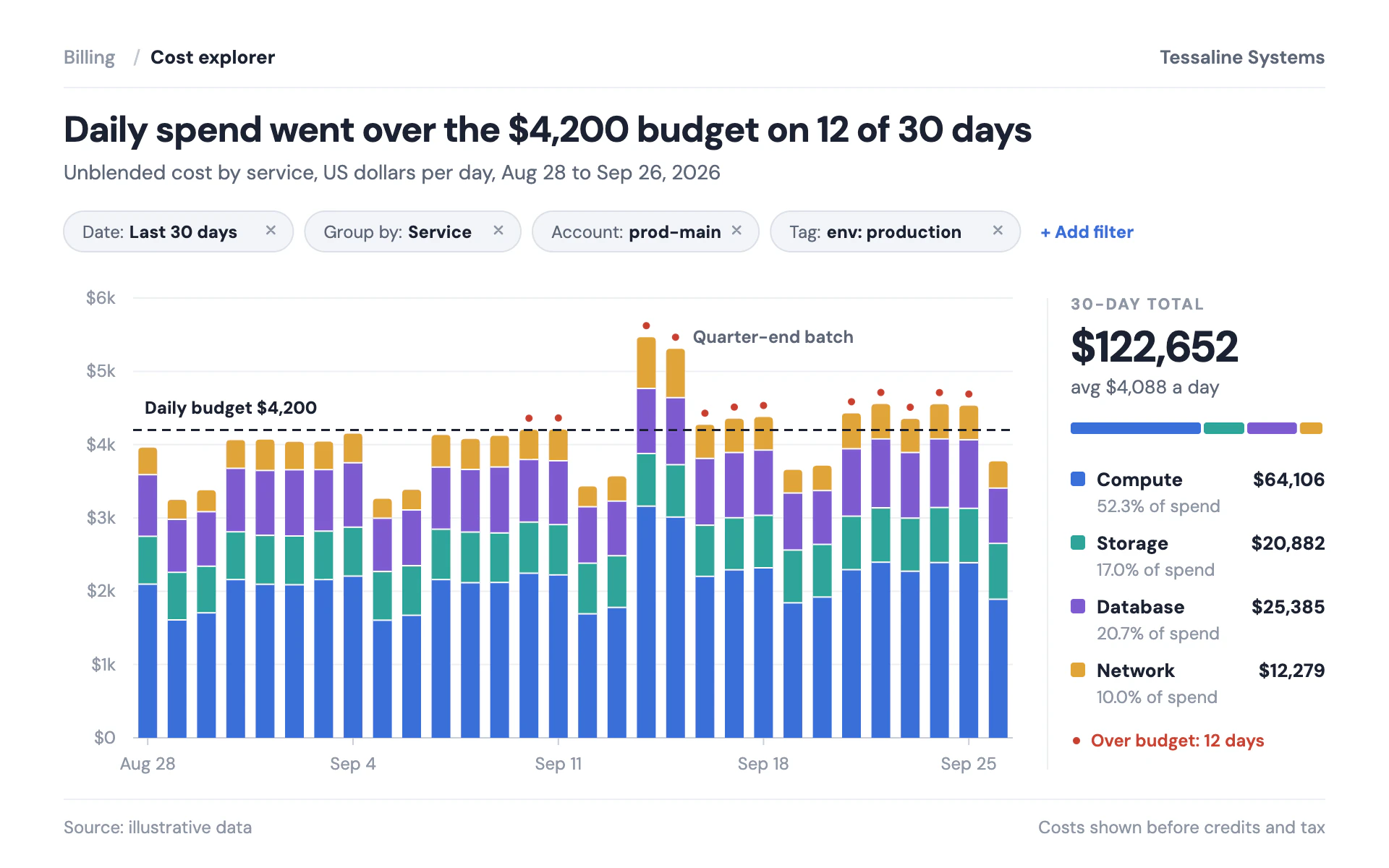The height and width of the screenshot is (868, 1389).
Task: Click the 52.3% of spend text
Action: click(1158, 506)
